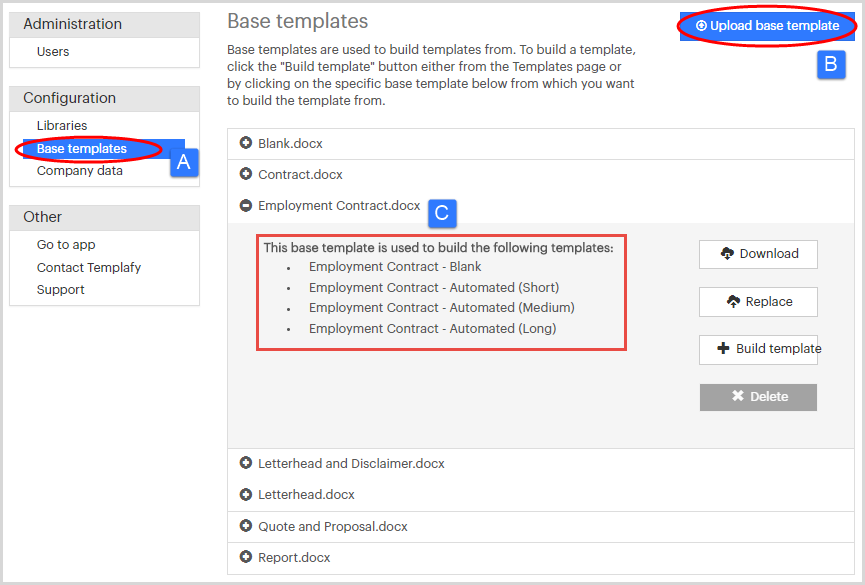Click the Configuration section header

[x=104, y=98]
